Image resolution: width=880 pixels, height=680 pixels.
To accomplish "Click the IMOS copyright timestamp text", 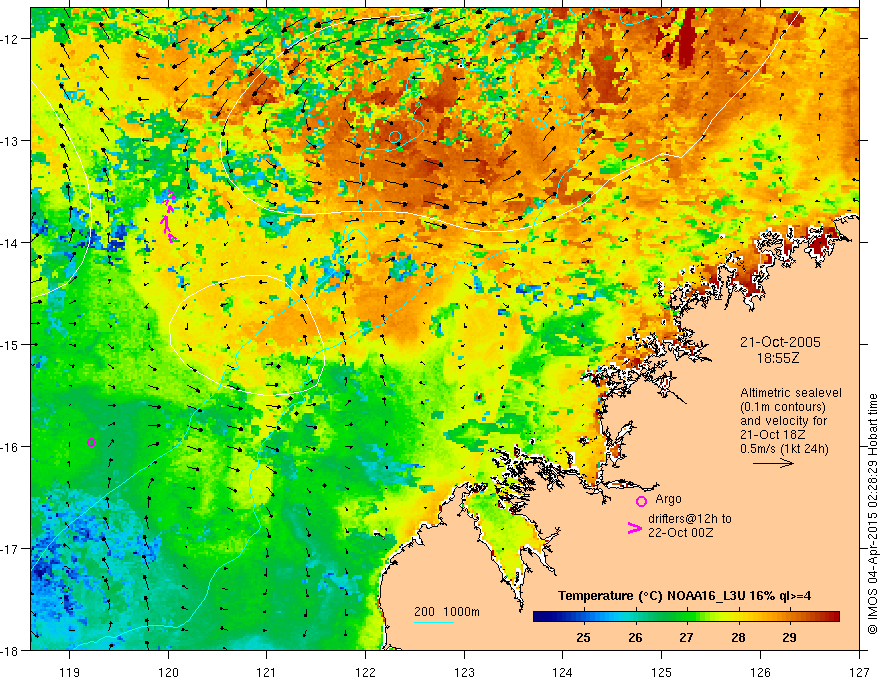I will (x=872, y=513).
